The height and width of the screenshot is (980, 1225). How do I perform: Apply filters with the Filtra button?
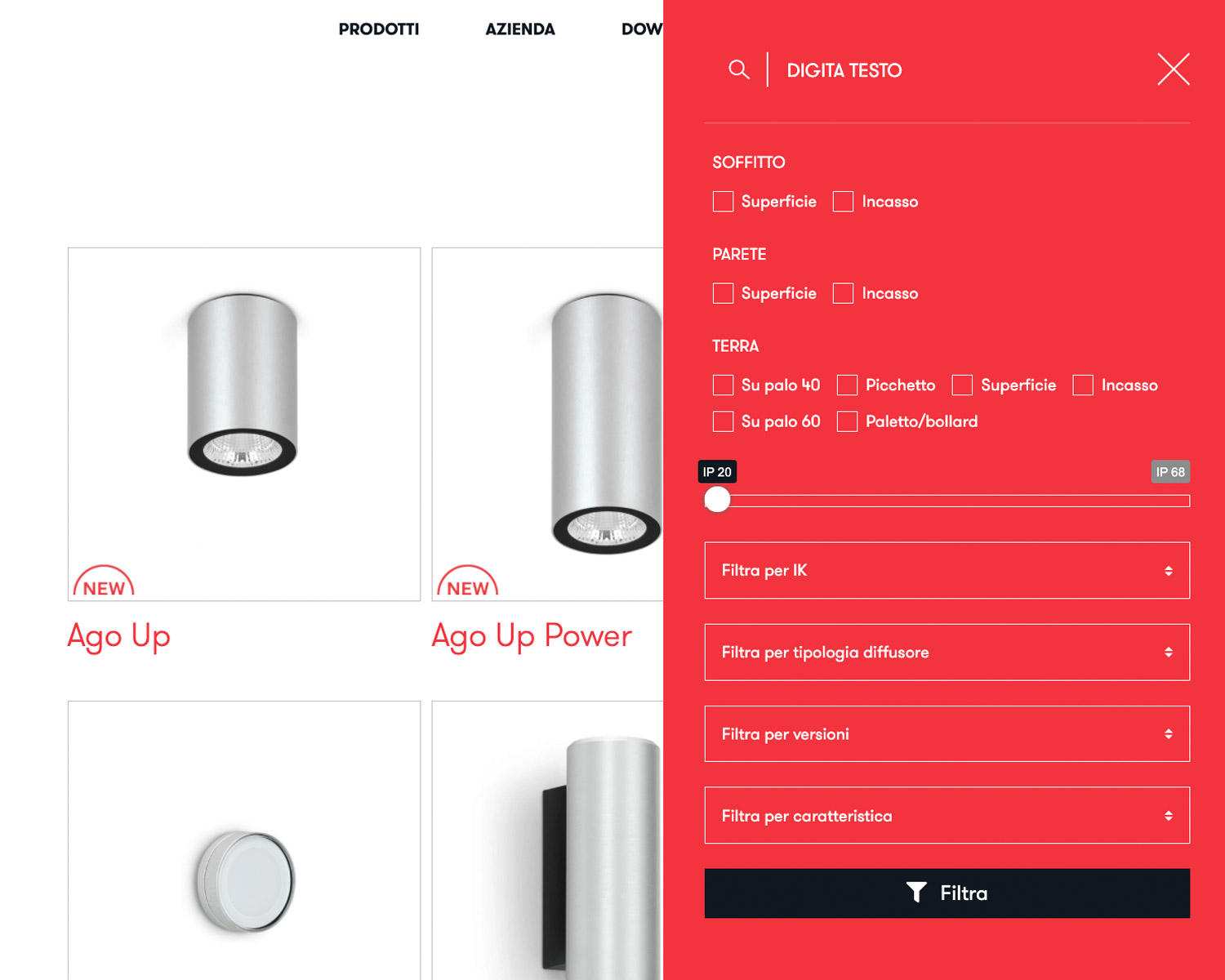click(947, 893)
